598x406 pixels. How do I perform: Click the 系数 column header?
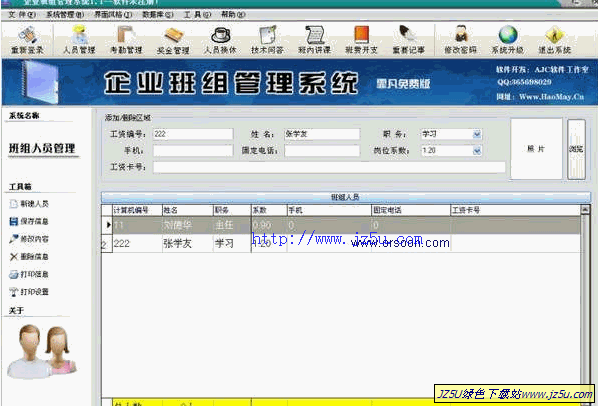(x=269, y=210)
